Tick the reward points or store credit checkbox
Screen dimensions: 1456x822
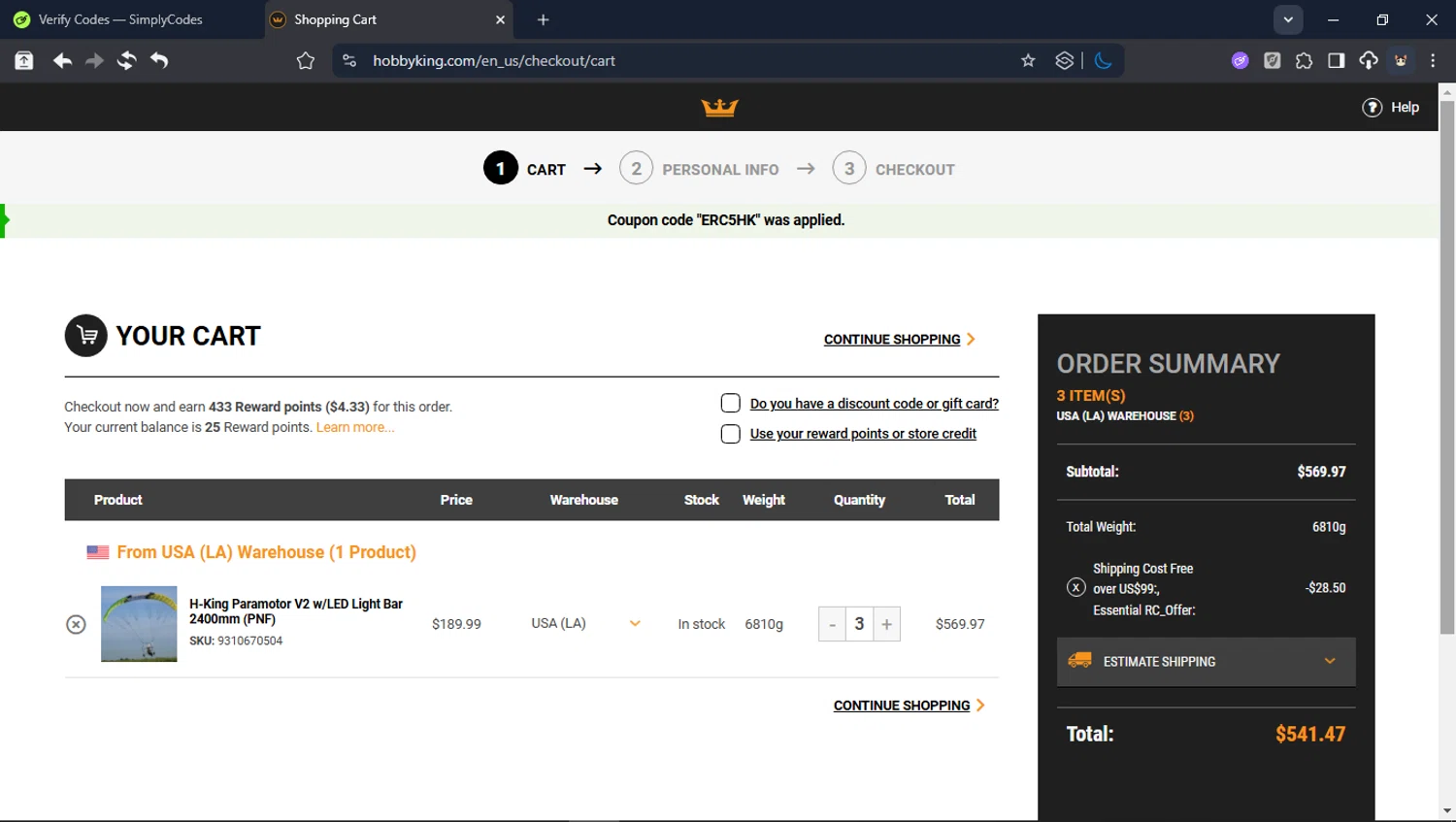[x=731, y=434]
